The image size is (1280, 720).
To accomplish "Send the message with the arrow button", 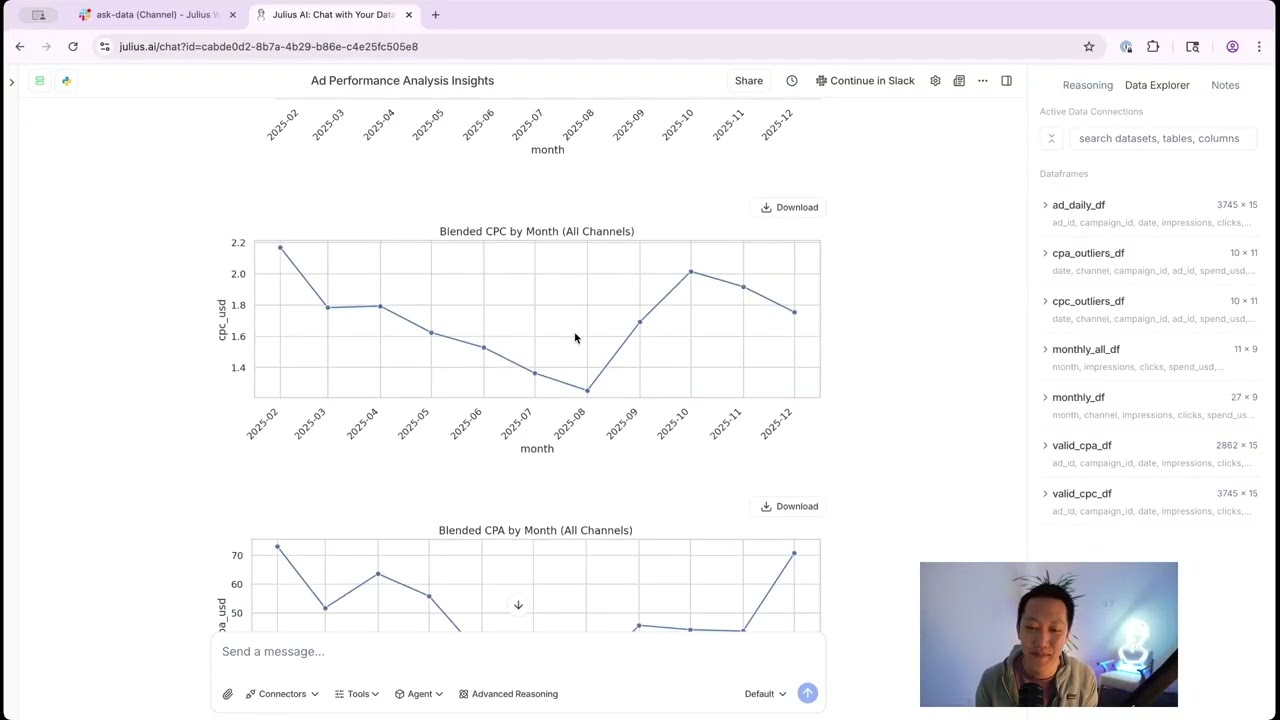I will click(x=807, y=693).
